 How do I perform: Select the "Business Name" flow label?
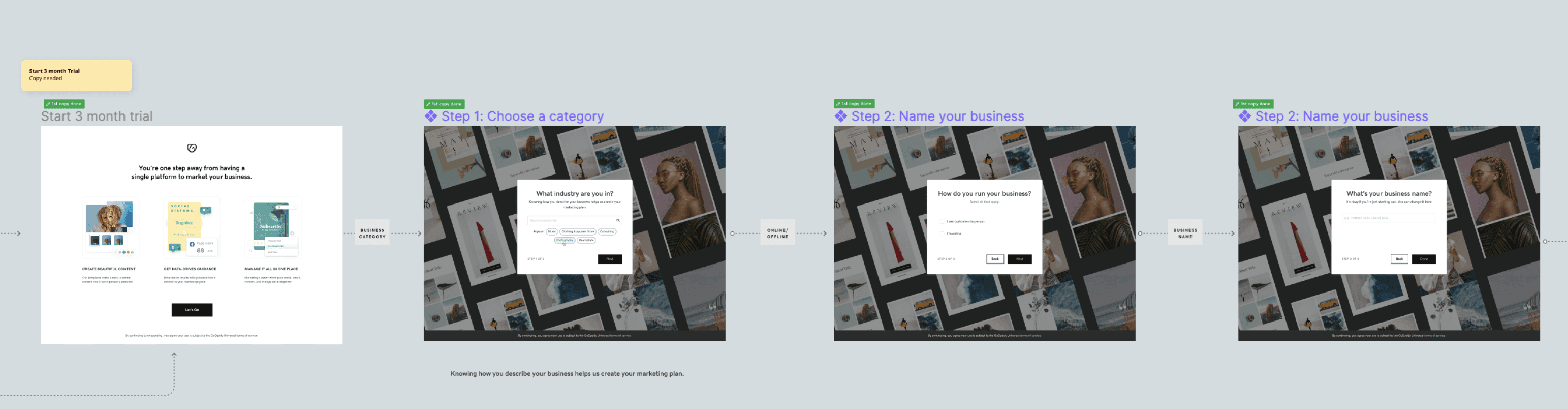pyautogui.click(x=1185, y=233)
